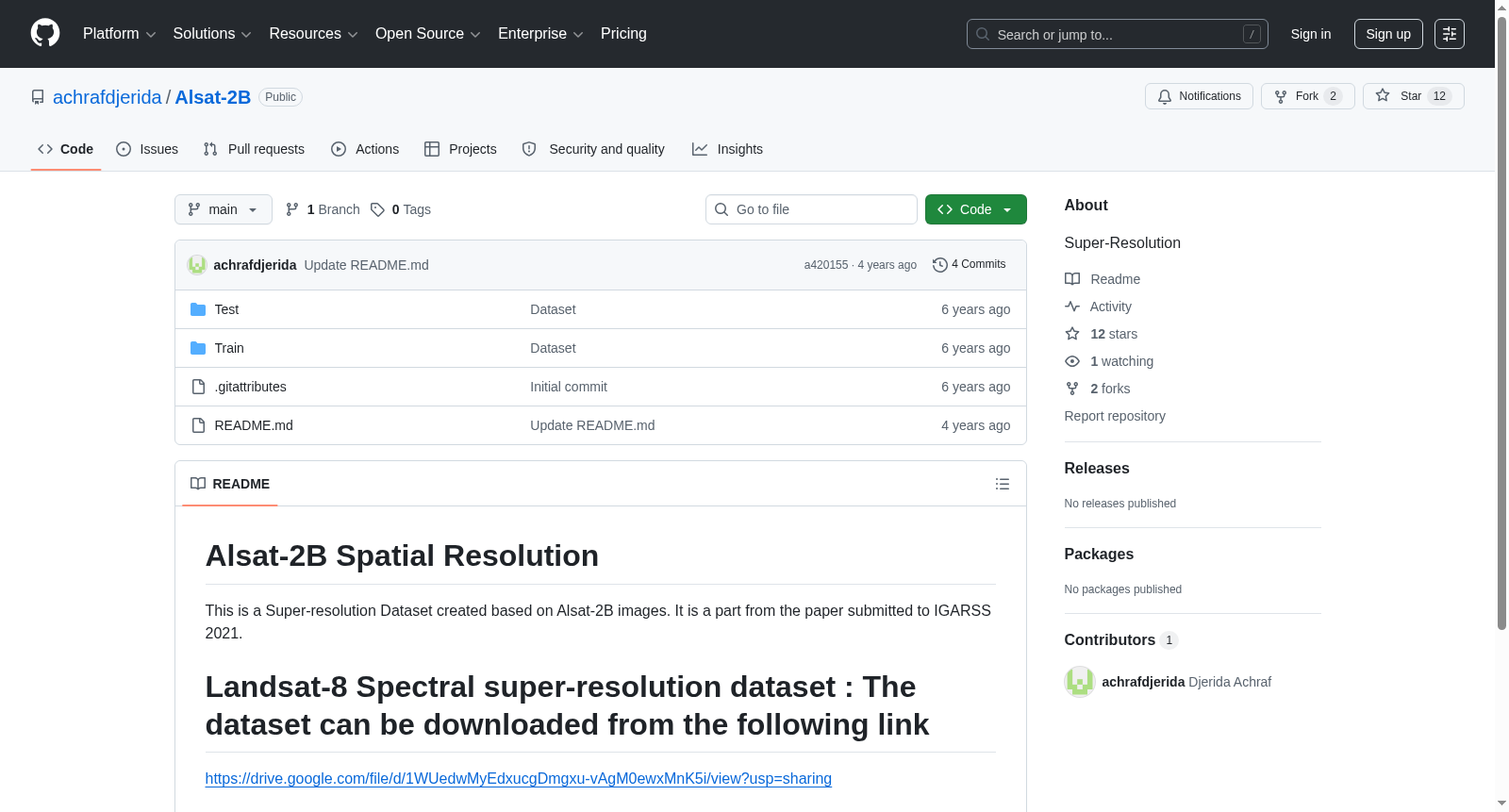Open the Pull requests tab
The image size is (1509, 812).
coord(254,149)
